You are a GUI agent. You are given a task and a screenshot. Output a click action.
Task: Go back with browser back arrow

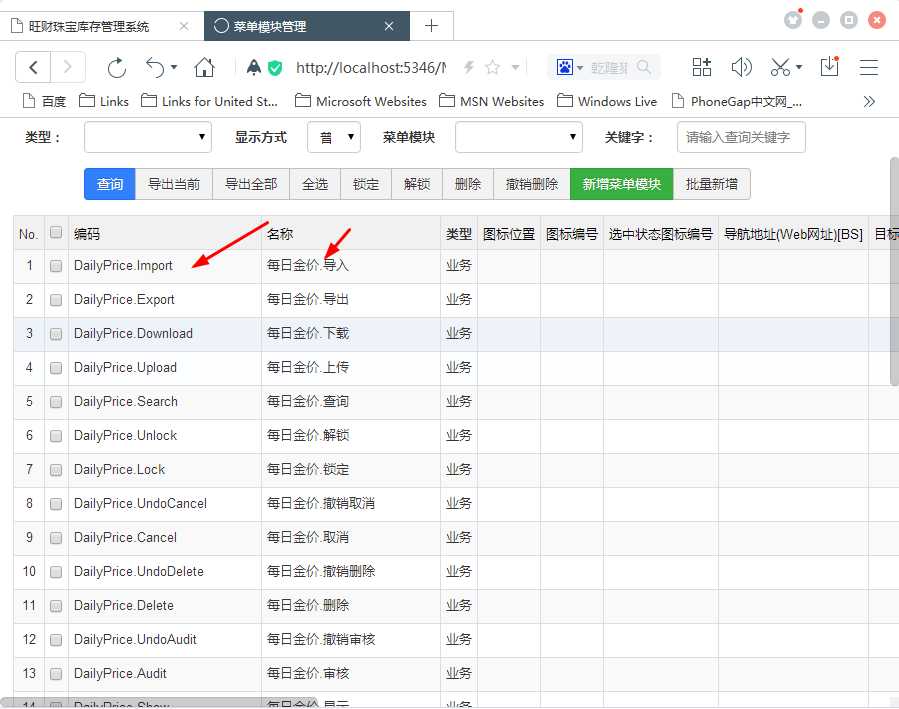33,68
